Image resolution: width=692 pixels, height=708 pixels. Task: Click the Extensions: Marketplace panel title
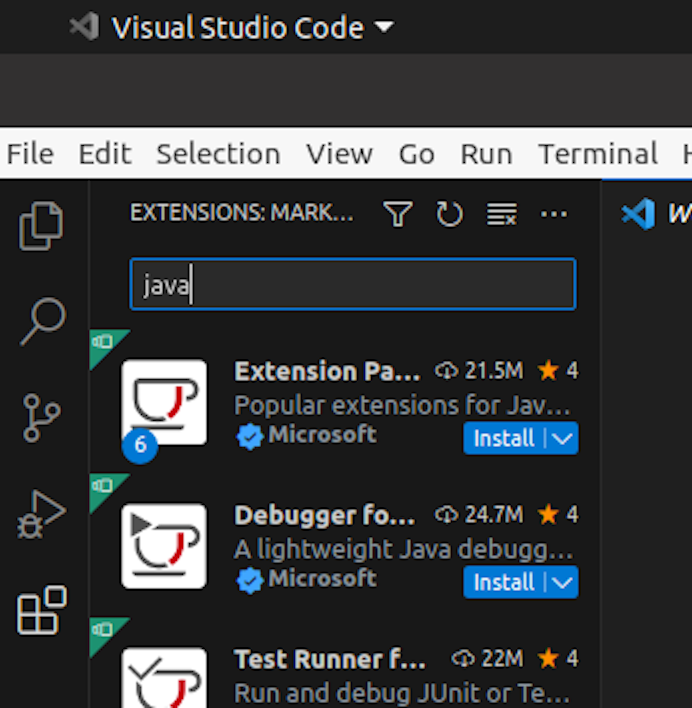[242, 212]
